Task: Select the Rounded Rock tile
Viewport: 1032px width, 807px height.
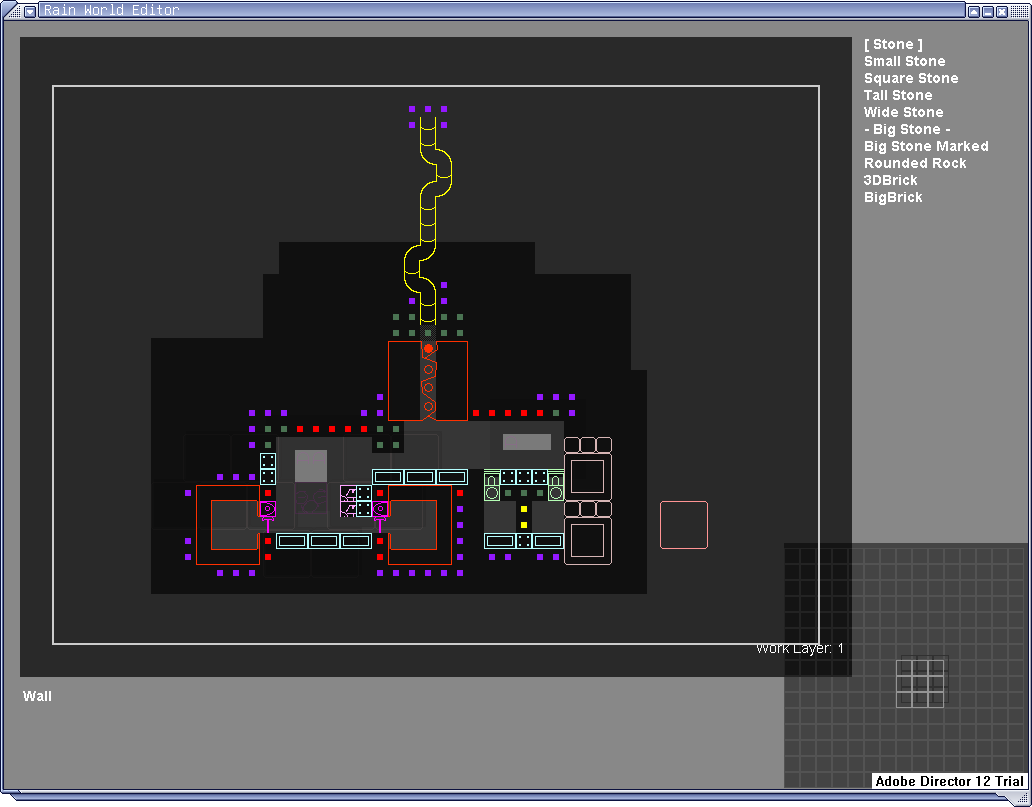Action: [914, 163]
